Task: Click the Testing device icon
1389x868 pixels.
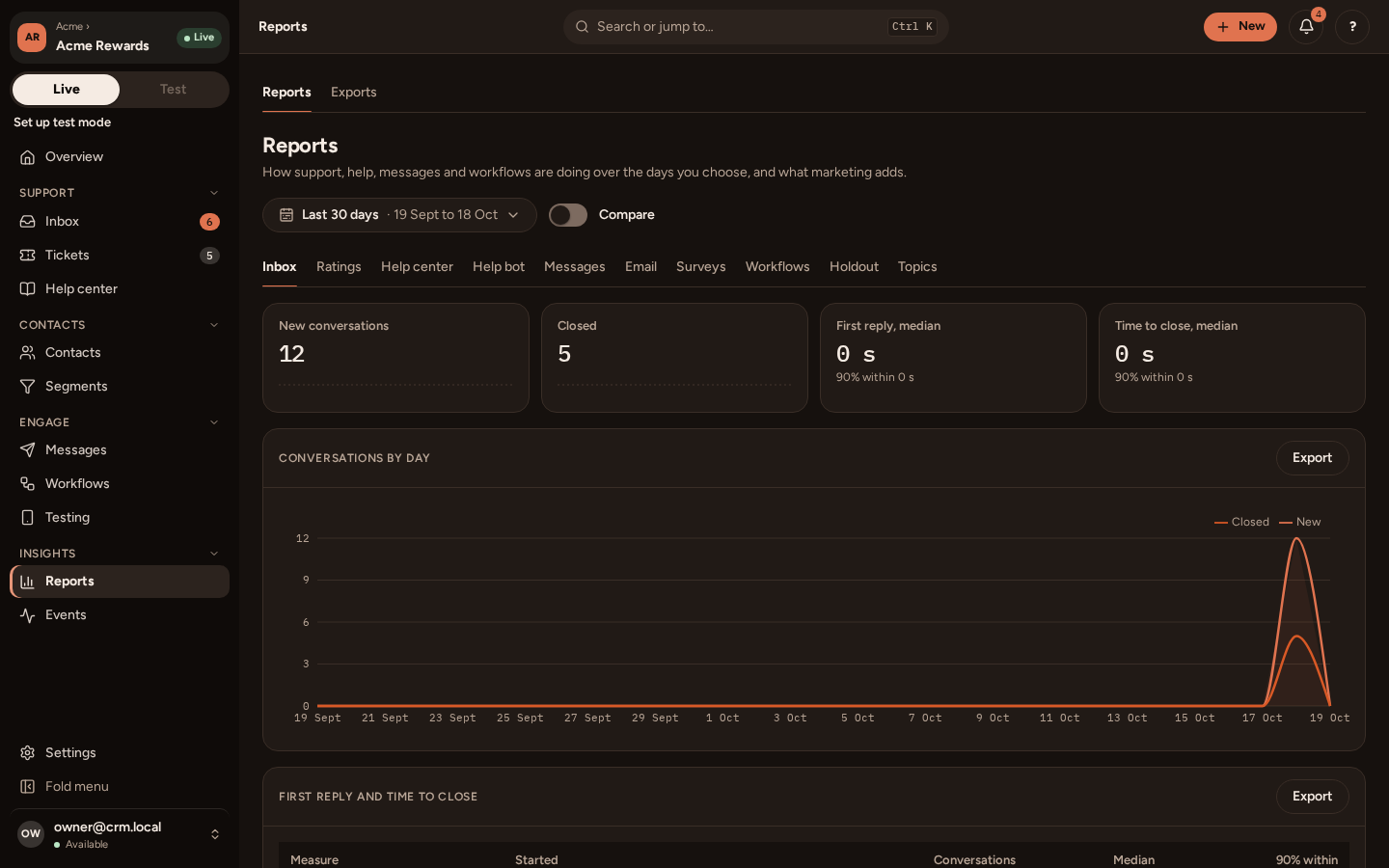Action: (28, 518)
